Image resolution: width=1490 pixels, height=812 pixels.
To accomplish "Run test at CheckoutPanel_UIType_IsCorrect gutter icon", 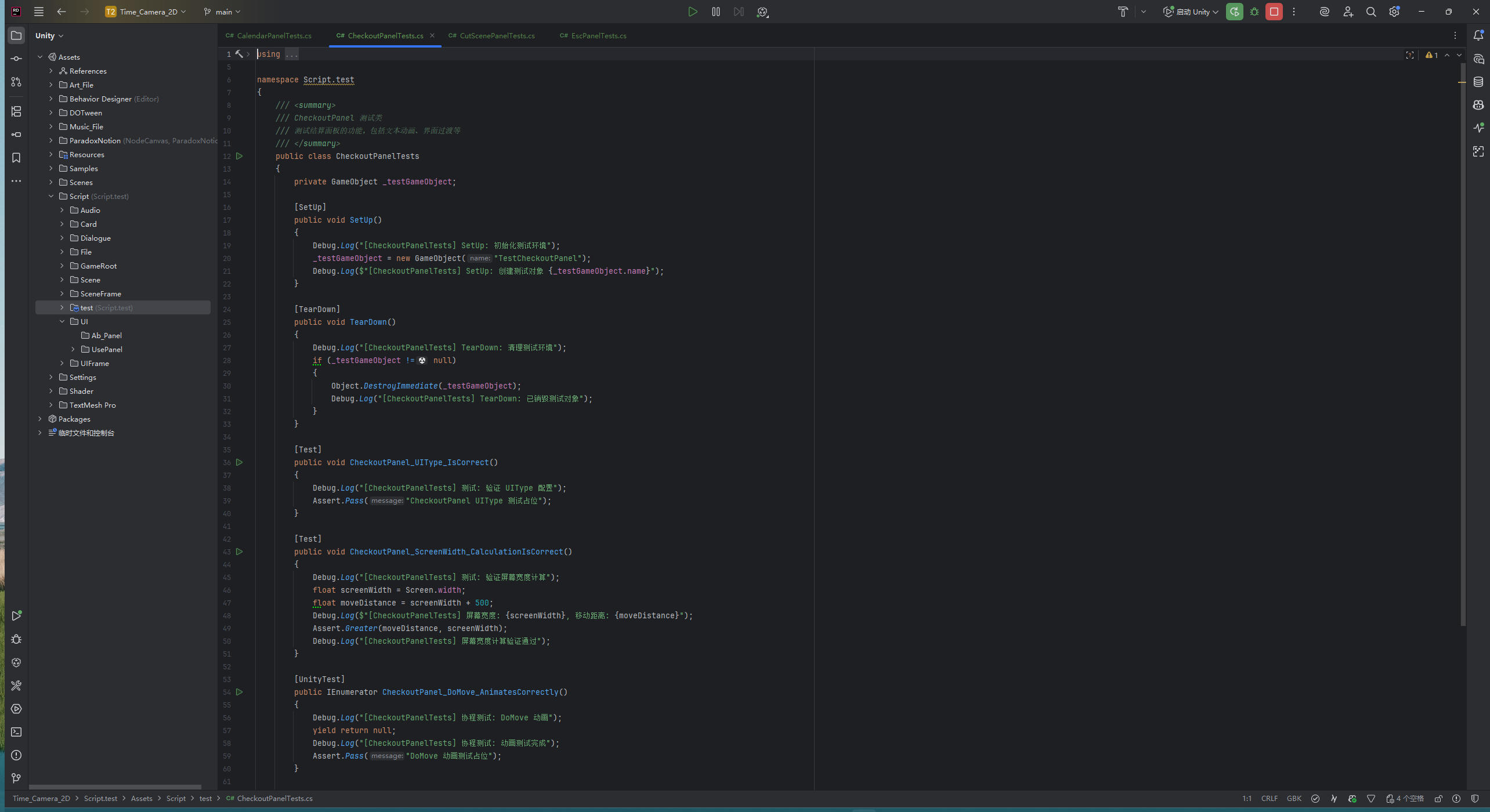I will coord(239,462).
